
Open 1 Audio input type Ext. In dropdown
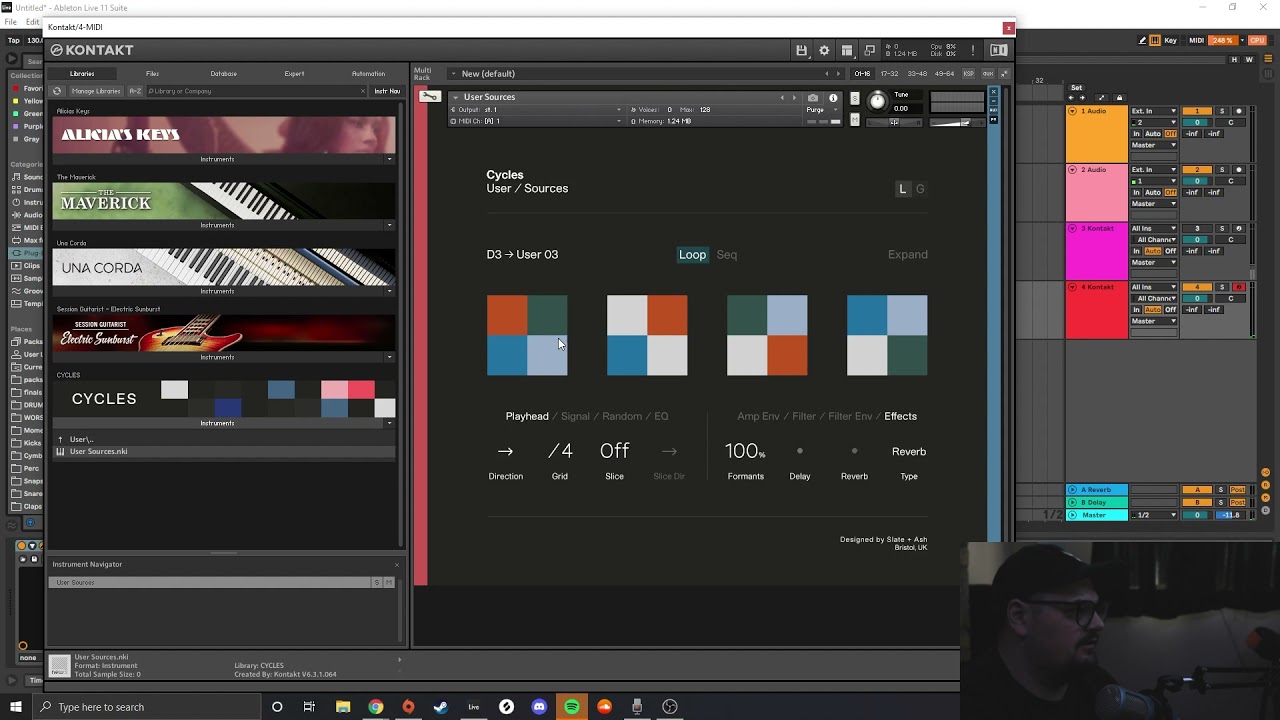click(1154, 111)
